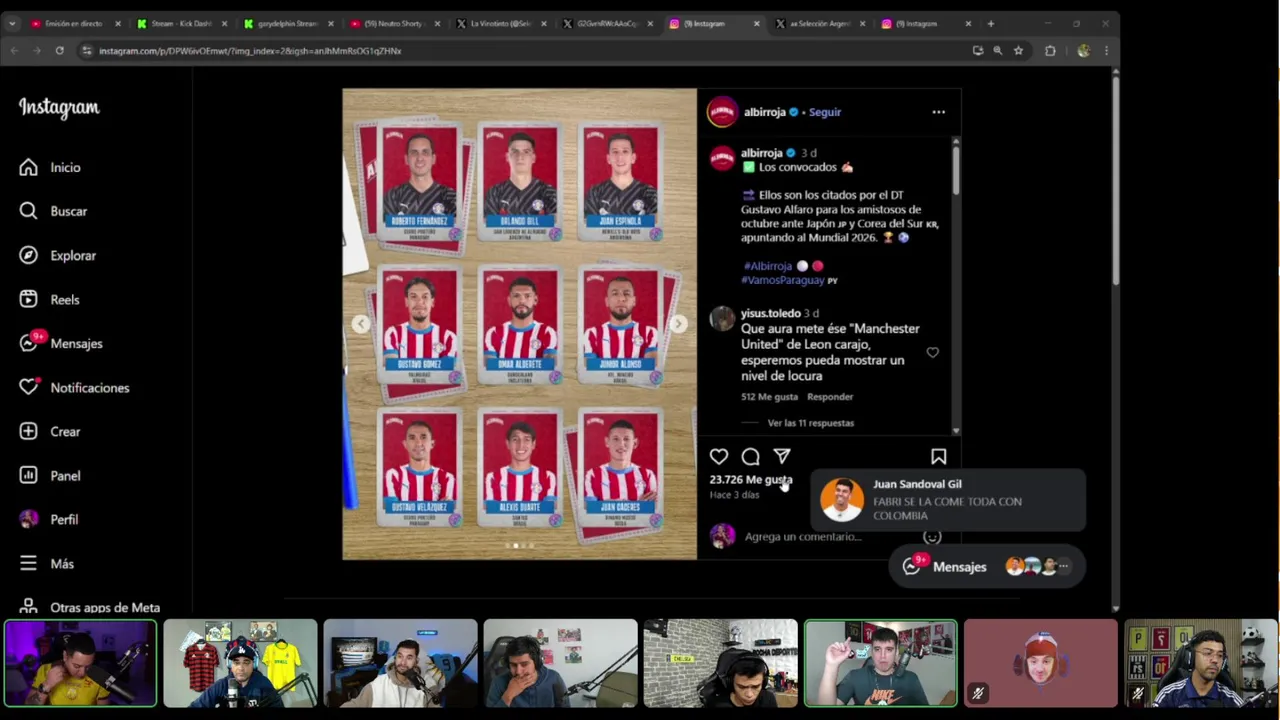Reload the page
This screenshot has height=720, width=1280.
click(x=60, y=50)
